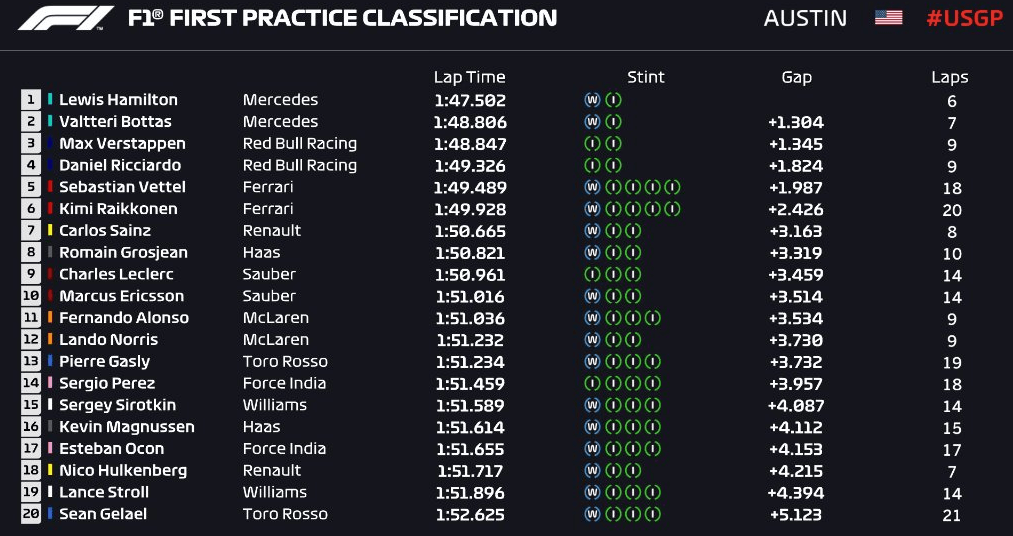Click the yellow Renault color bar beside Sainz
This screenshot has height=536, width=1013.
[50, 231]
